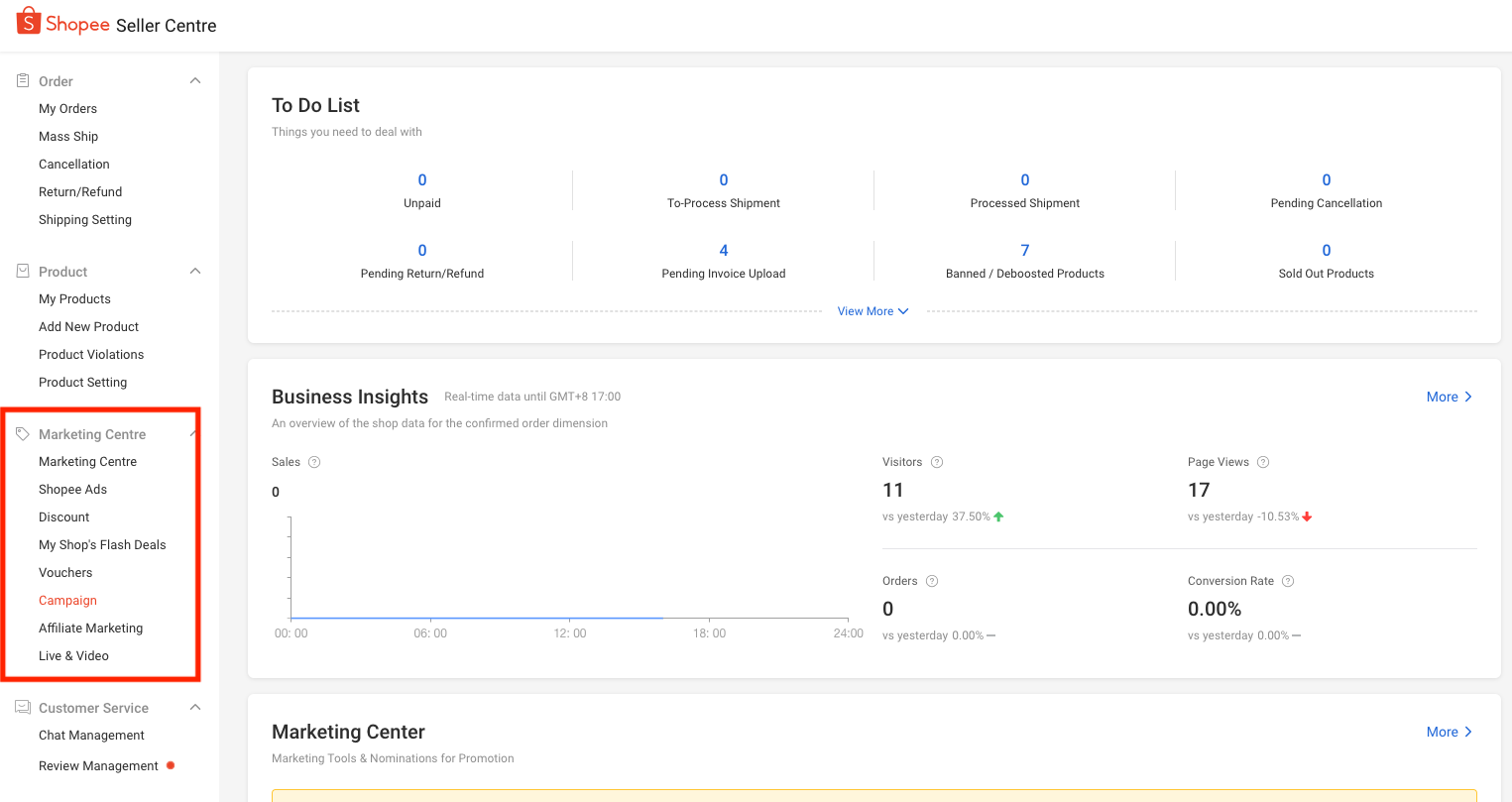The height and width of the screenshot is (802, 1512).
Task: Collapse the Product section chevron
Action: pyautogui.click(x=195, y=271)
